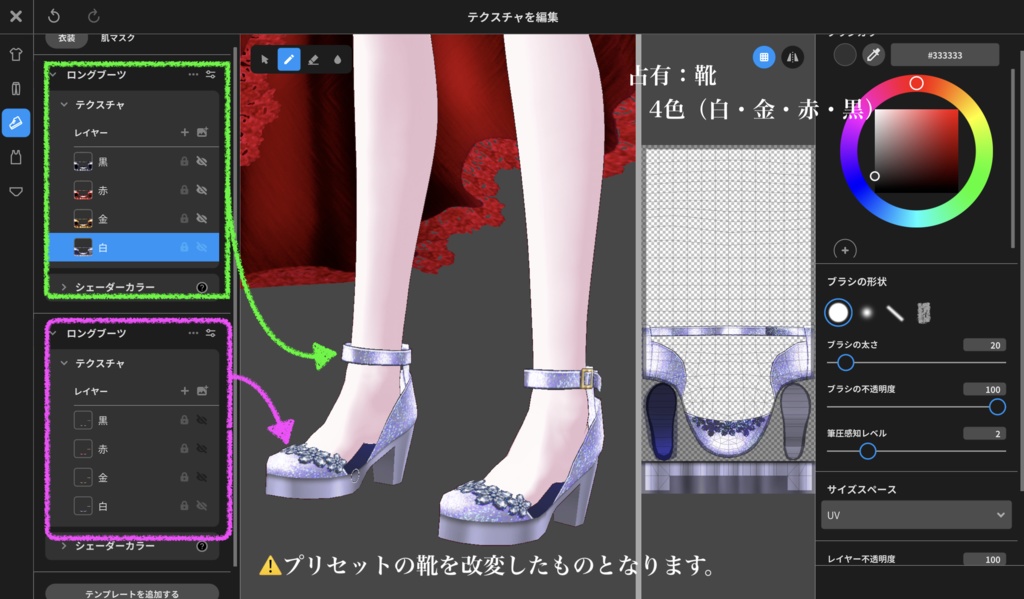Unlock the 白 layer
This screenshot has width=1024, height=599.
[x=184, y=246]
